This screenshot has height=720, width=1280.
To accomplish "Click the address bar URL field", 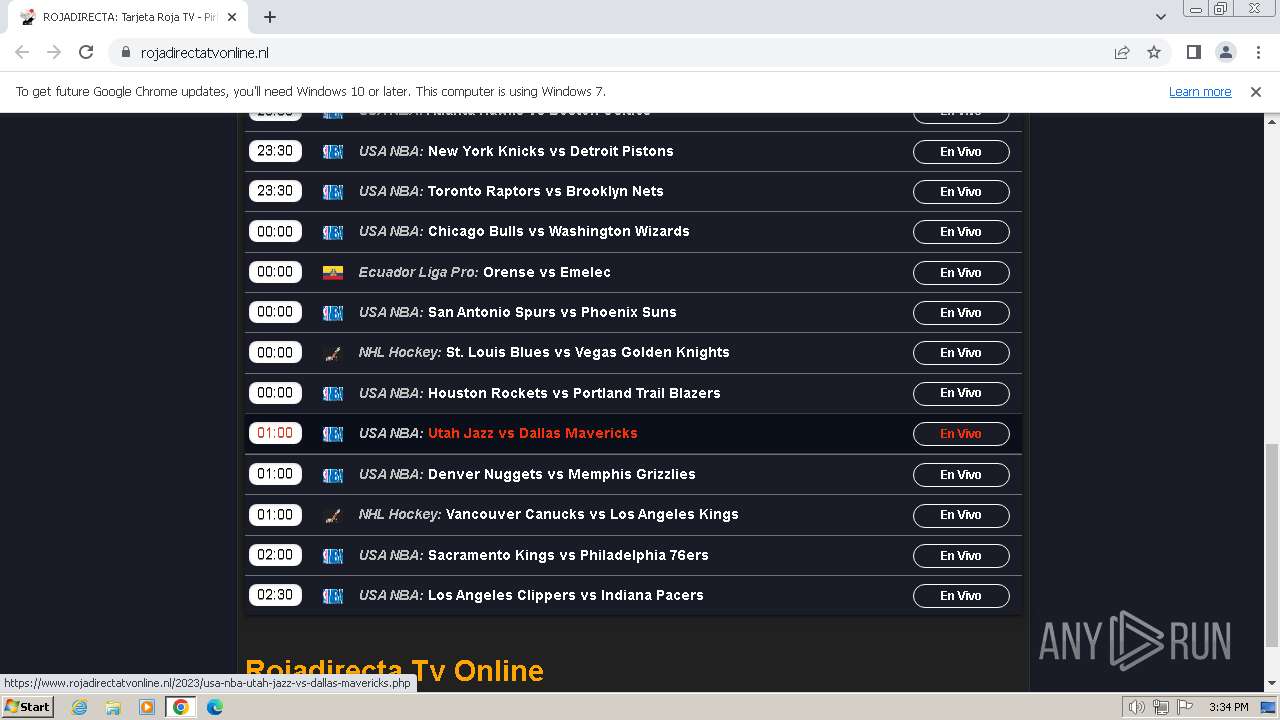I will click(620, 53).
